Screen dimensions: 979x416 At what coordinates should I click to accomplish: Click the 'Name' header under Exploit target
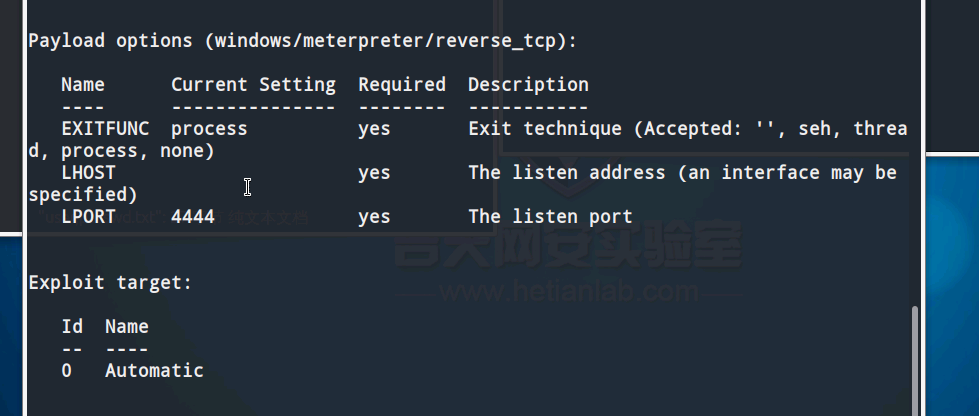click(127, 327)
